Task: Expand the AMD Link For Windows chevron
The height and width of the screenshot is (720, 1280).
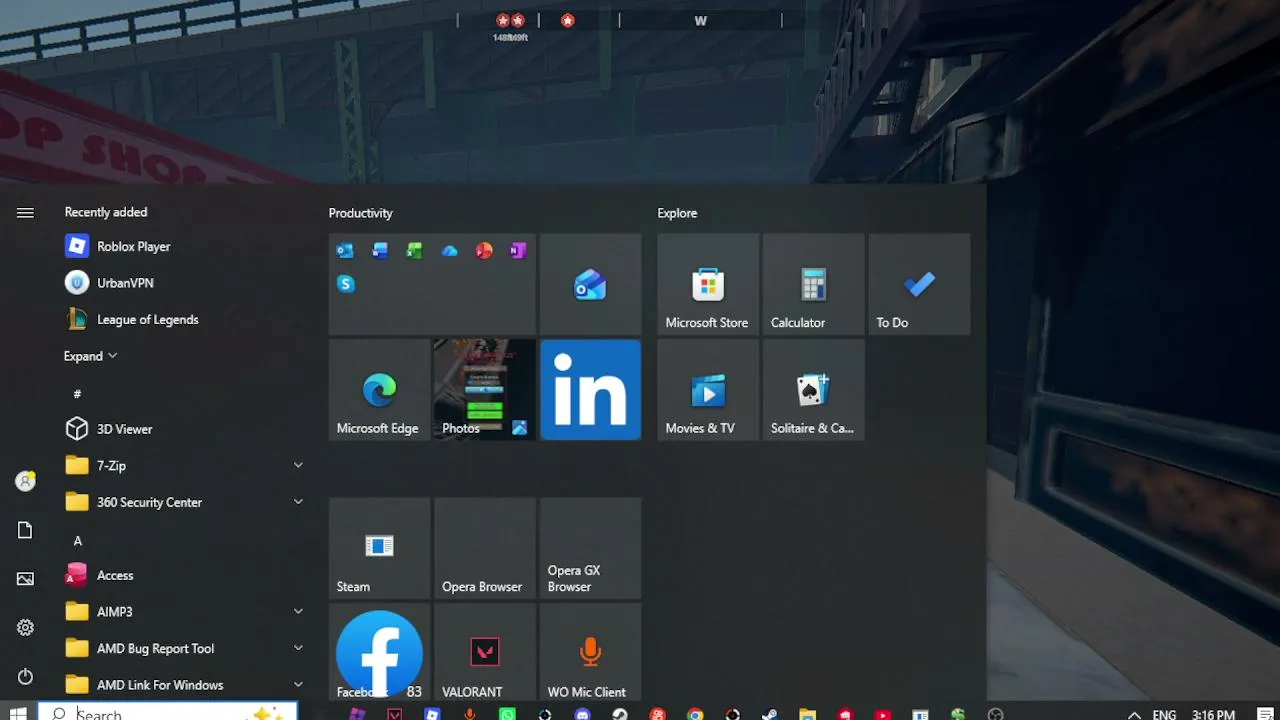Action: (298, 684)
